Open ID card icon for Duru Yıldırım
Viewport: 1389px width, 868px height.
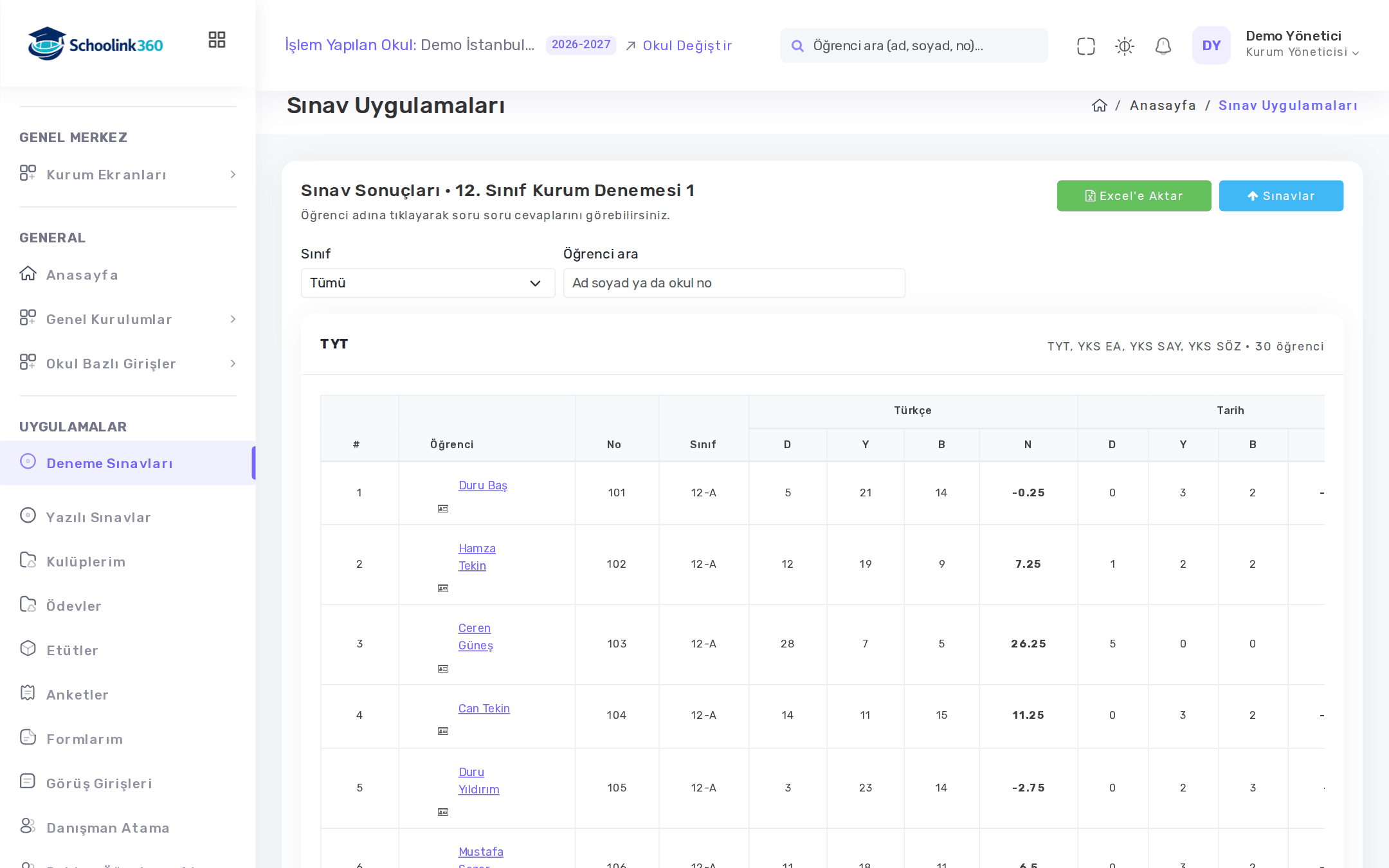pos(443,812)
